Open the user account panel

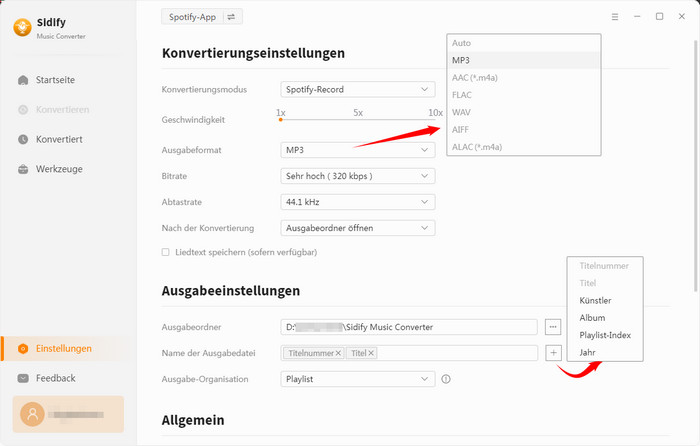pos(68,414)
